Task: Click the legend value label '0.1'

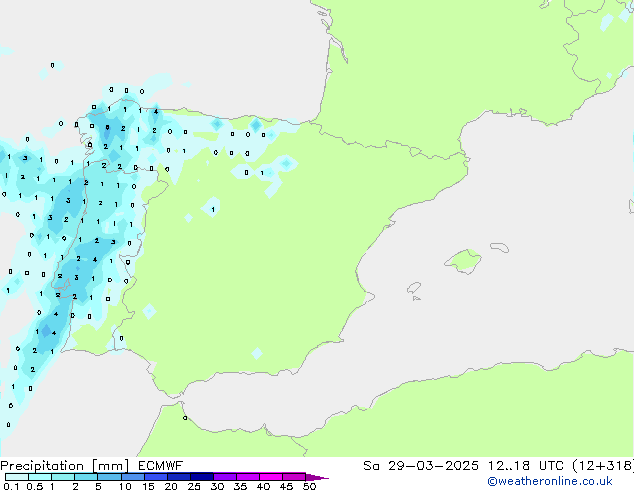Action: (x=11, y=486)
